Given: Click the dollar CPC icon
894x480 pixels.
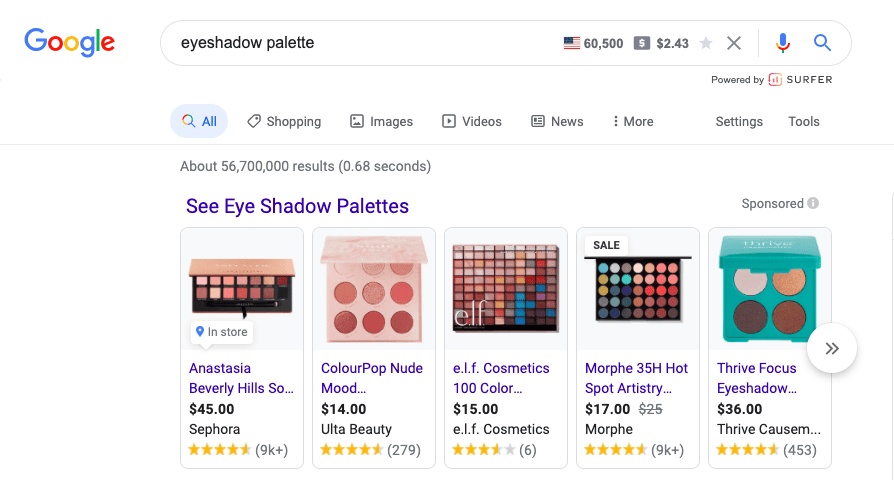Looking at the screenshot, I should [642, 43].
